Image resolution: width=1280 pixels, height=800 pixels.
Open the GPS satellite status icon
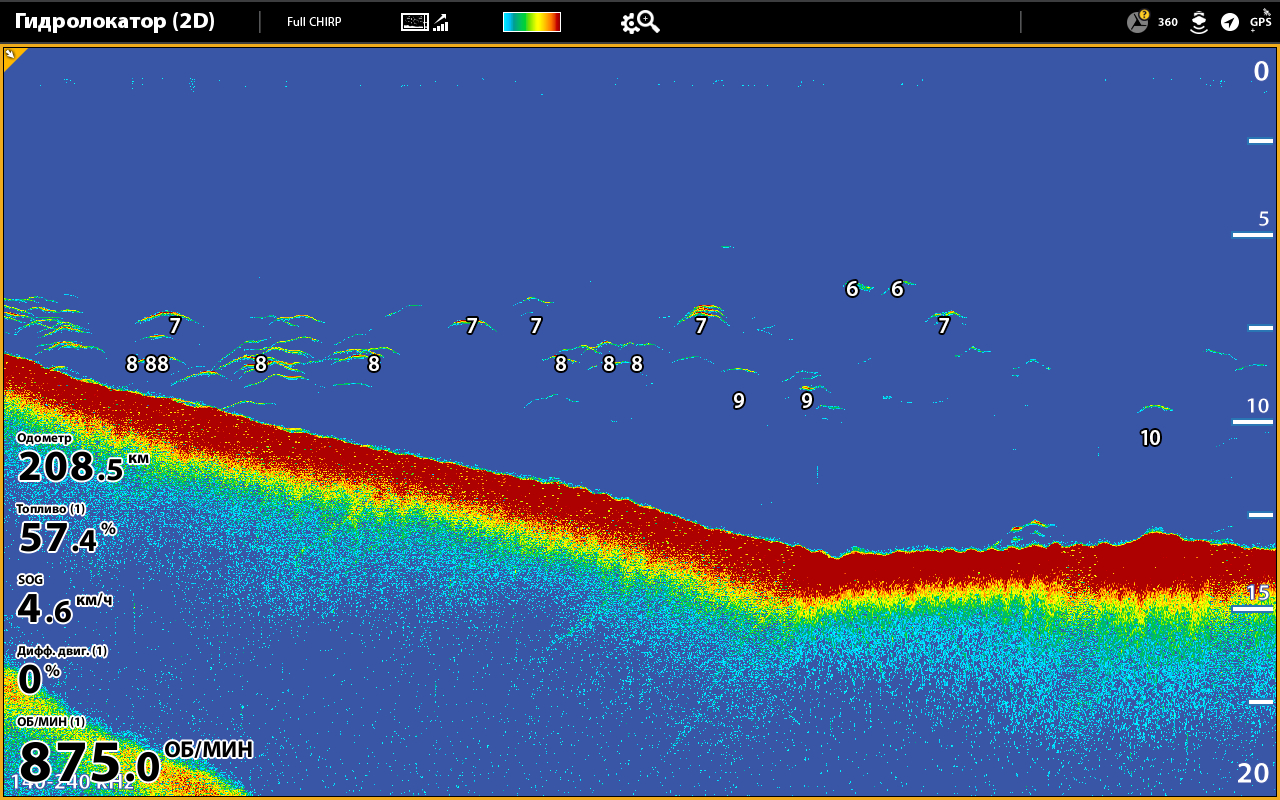click(x=1260, y=21)
